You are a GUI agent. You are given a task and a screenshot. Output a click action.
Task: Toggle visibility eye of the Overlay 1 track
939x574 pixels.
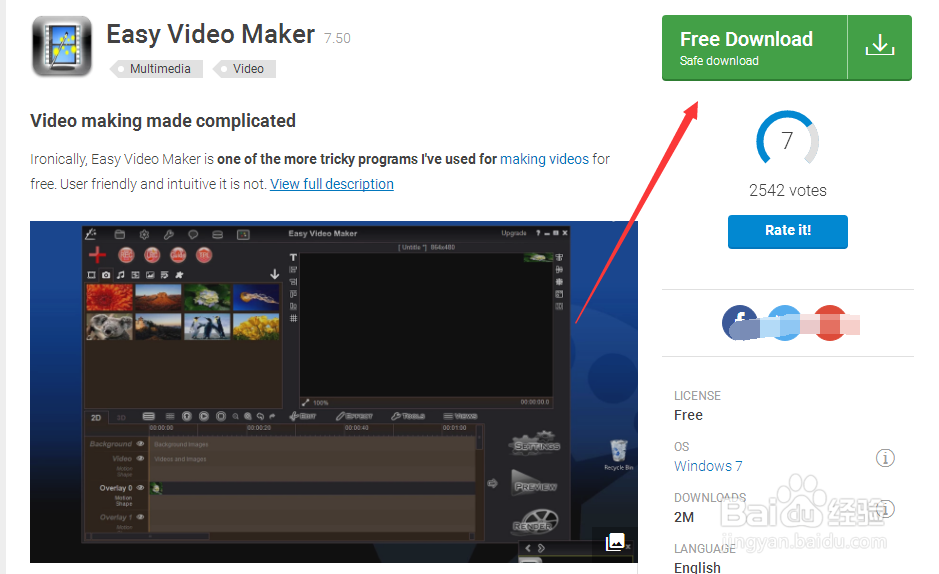coord(141,517)
